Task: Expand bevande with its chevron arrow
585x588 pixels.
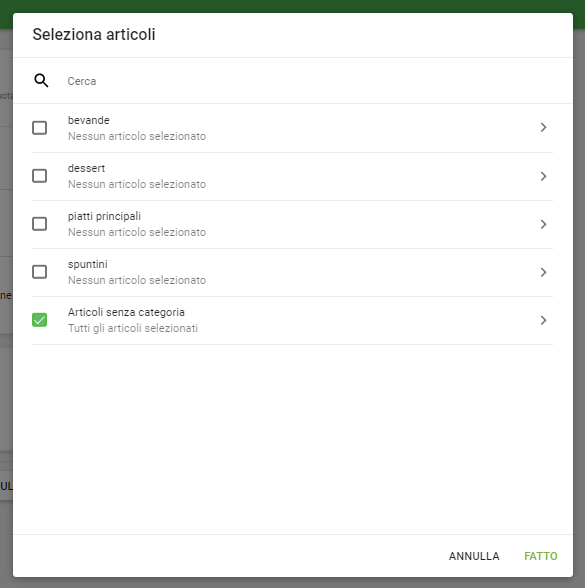Action: tap(543, 128)
